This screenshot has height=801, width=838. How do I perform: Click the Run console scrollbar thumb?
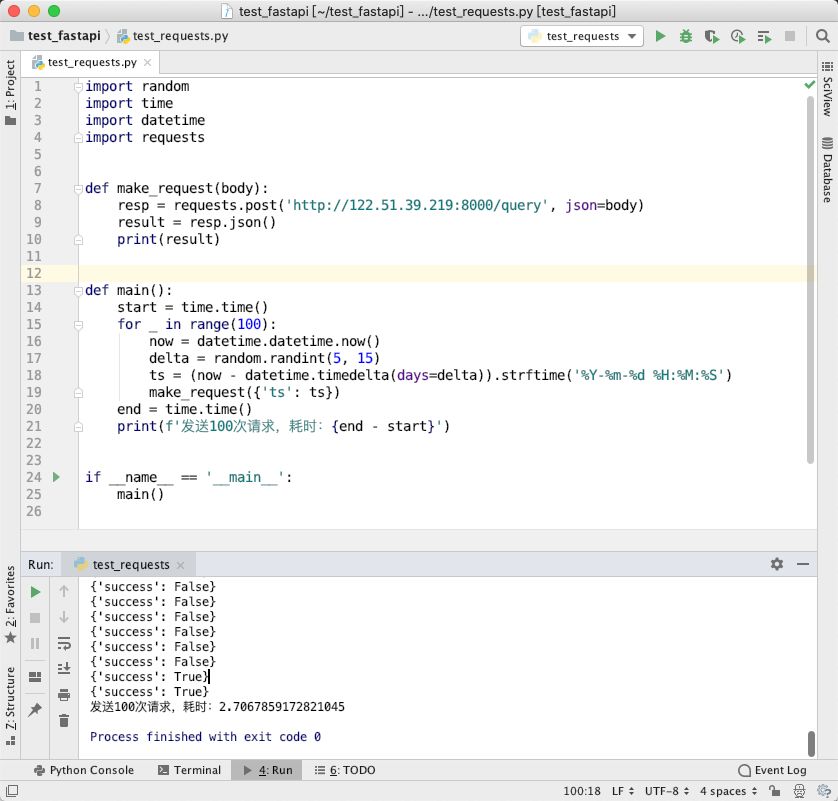tap(811, 744)
